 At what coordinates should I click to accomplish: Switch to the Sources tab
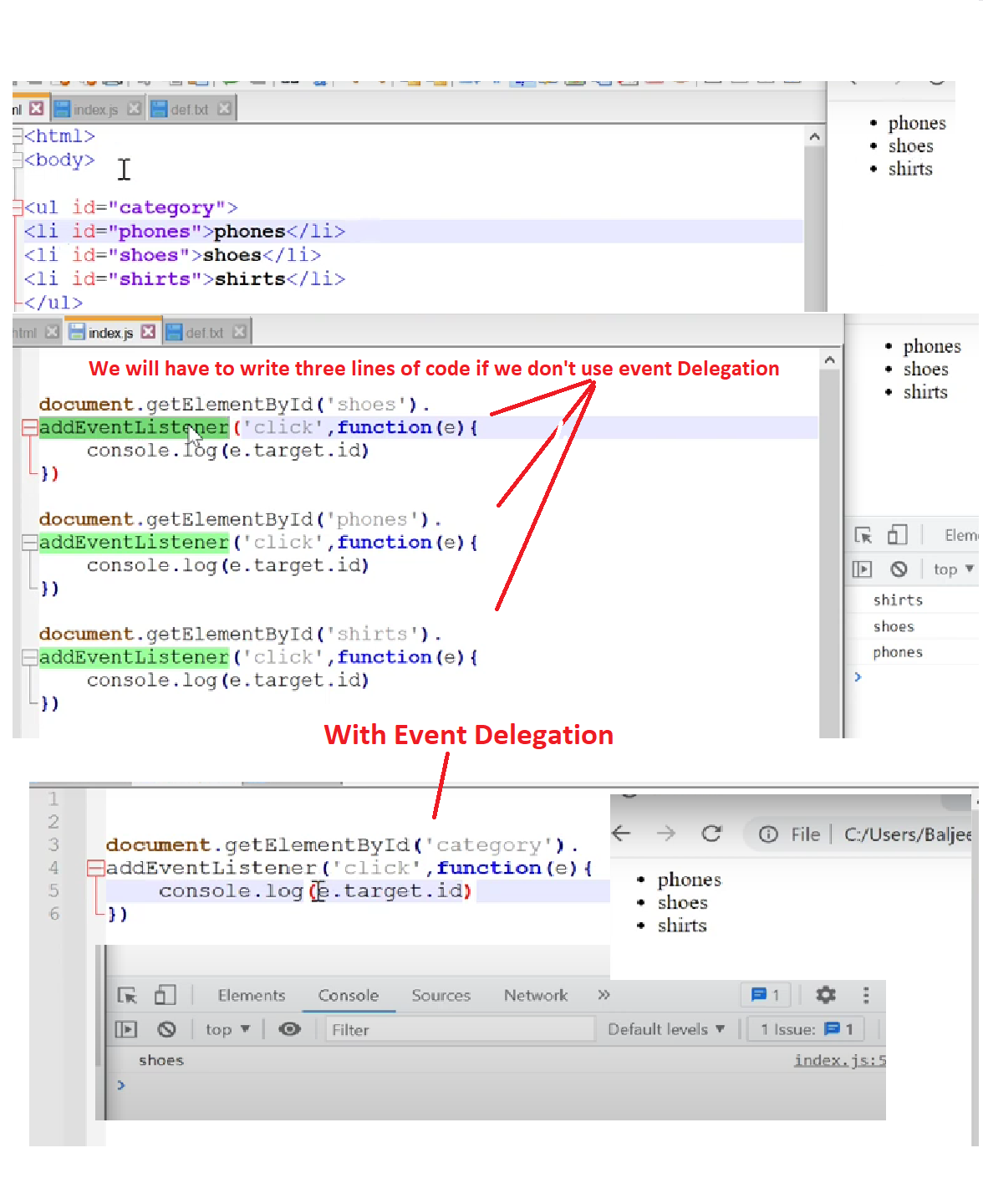pyautogui.click(x=441, y=995)
